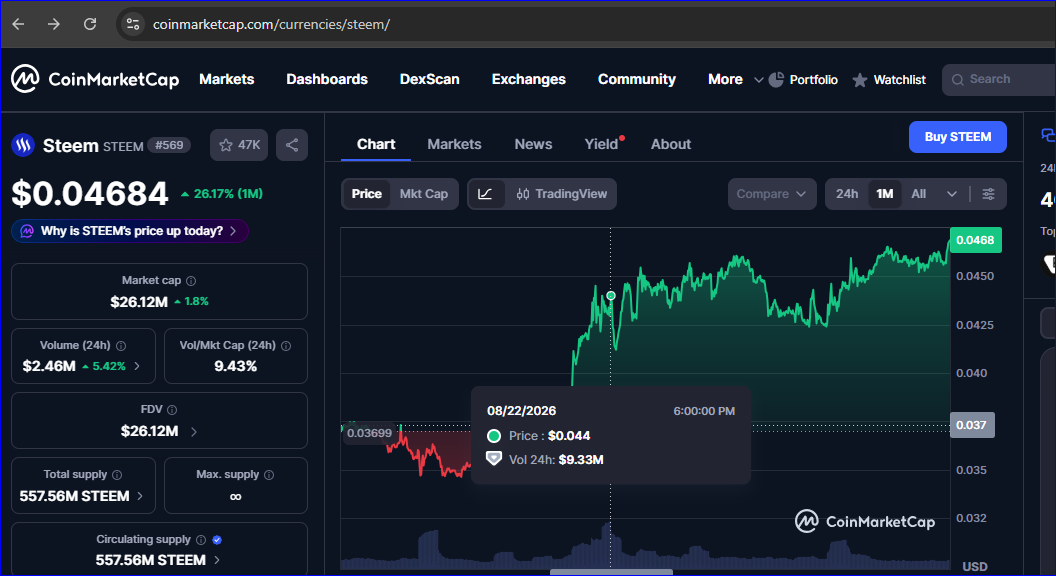Go back with the browser back arrow
Viewport: 1056px width, 576px height.
tap(18, 24)
